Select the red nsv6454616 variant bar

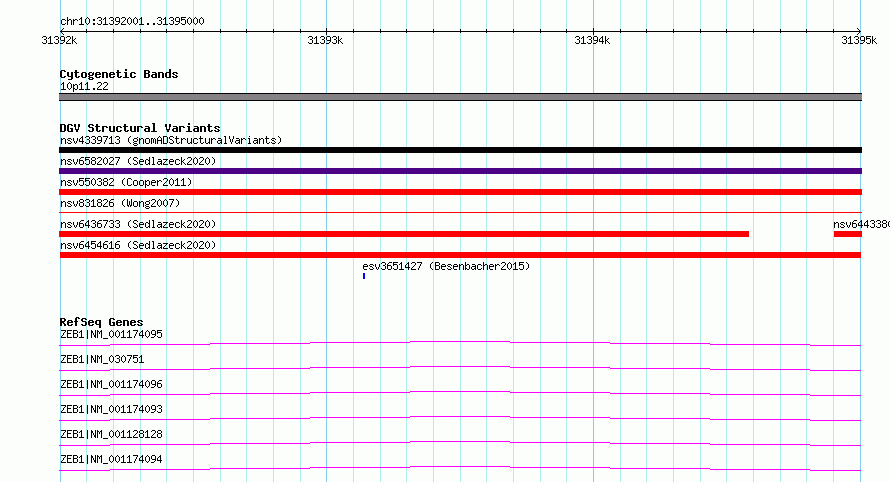pyautogui.click(x=460, y=255)
